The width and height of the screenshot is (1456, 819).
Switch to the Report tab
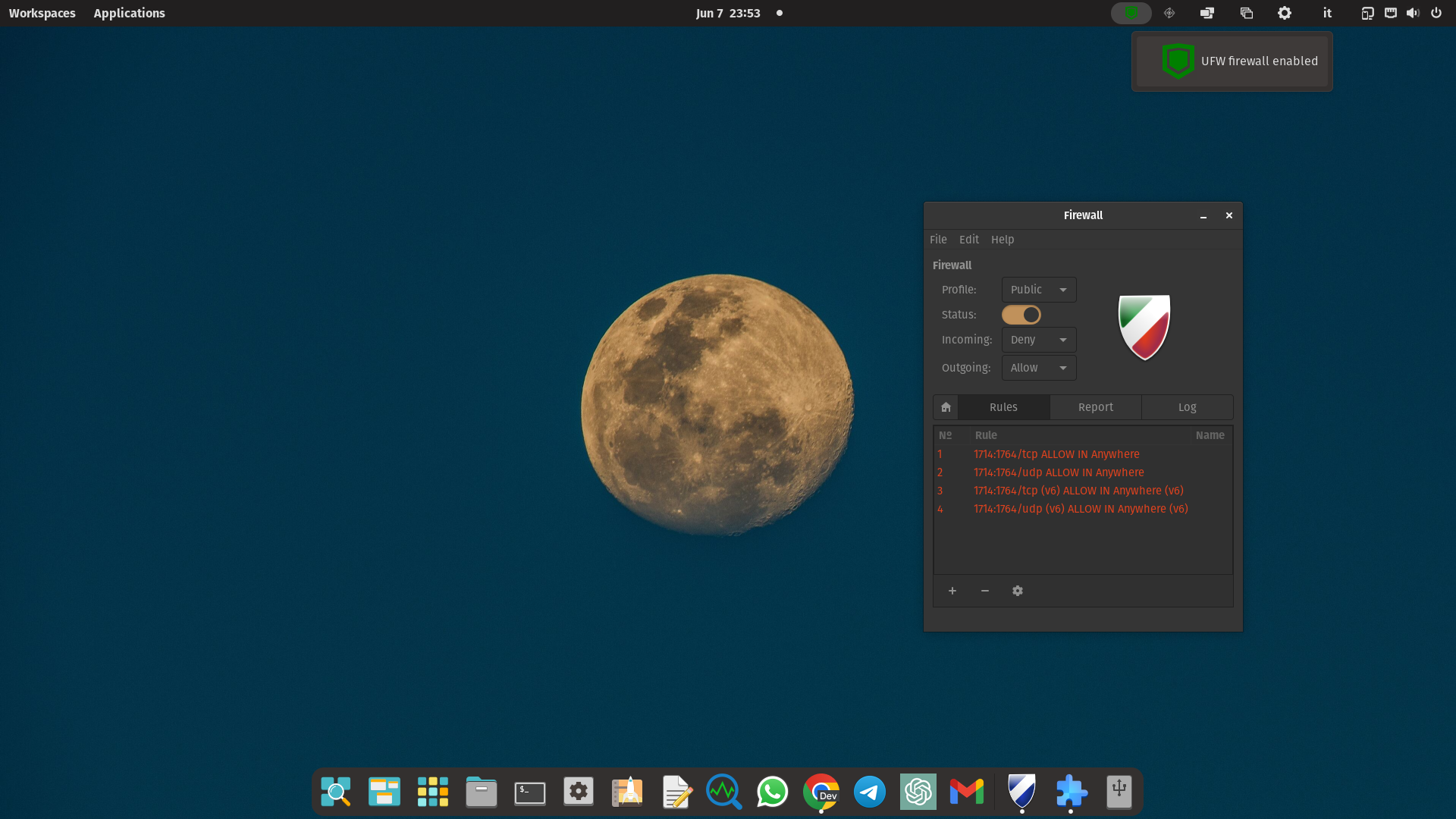tap(1095, 407)
